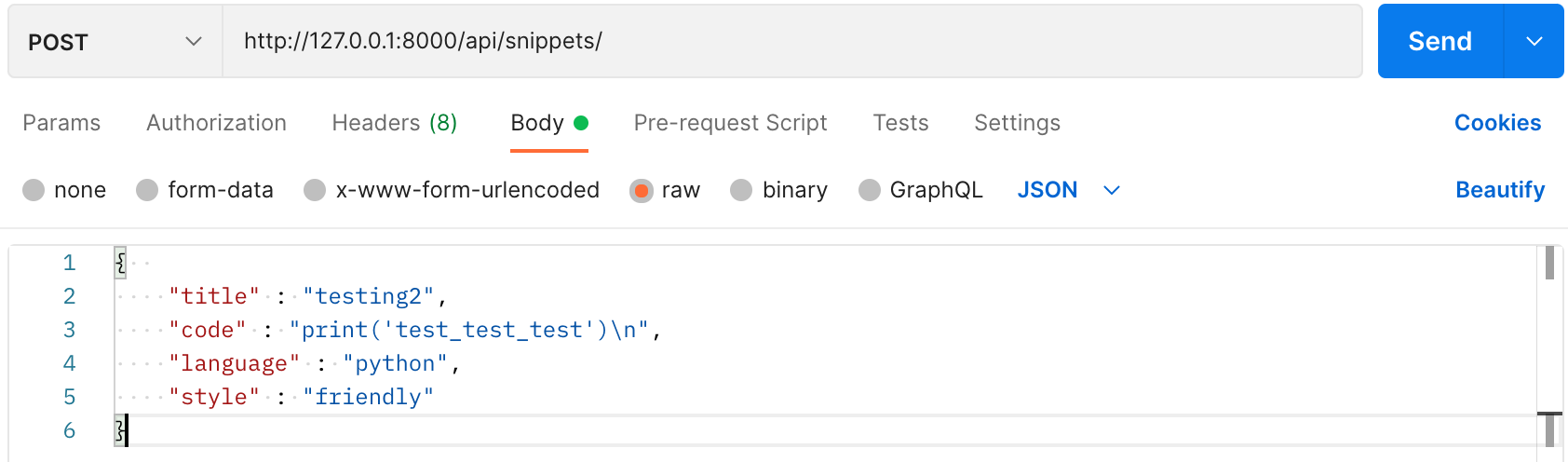The height and width of the screenshot is (462, 1568).
Task: Switch to Headers (8) tab
Action: pos(394,123)
